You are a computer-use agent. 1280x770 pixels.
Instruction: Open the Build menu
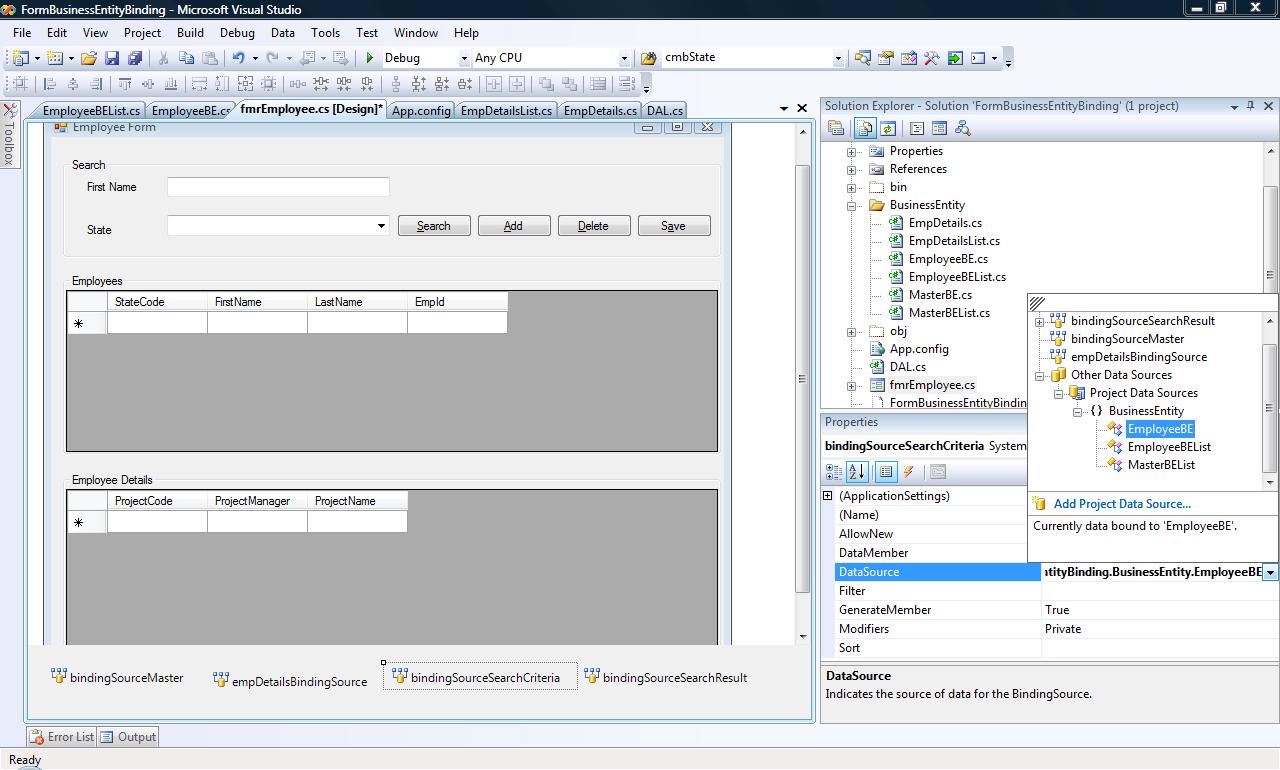(190, 33)
